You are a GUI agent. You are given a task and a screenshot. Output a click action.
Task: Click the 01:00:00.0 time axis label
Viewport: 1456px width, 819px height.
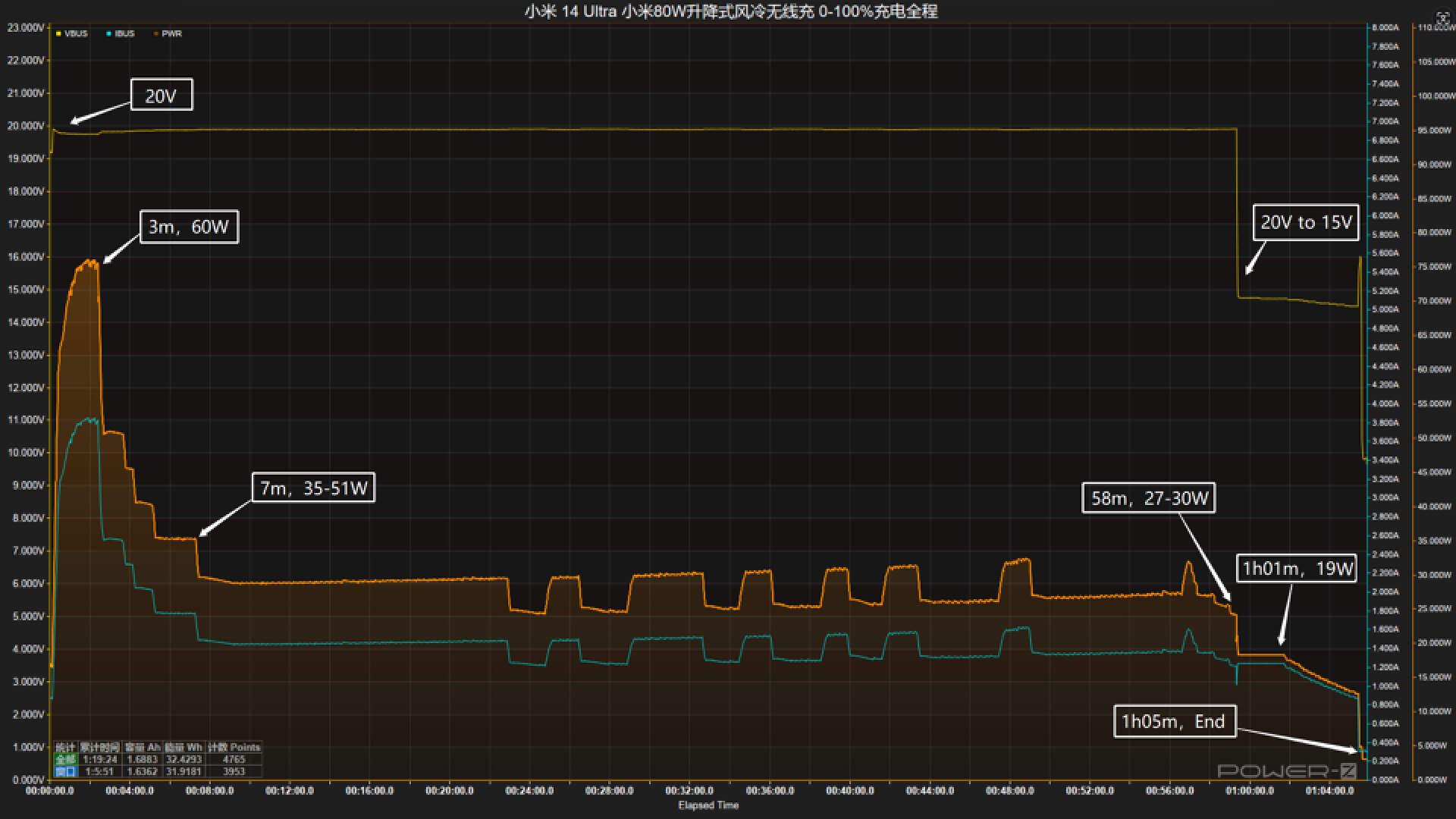tap(1250, 790)
